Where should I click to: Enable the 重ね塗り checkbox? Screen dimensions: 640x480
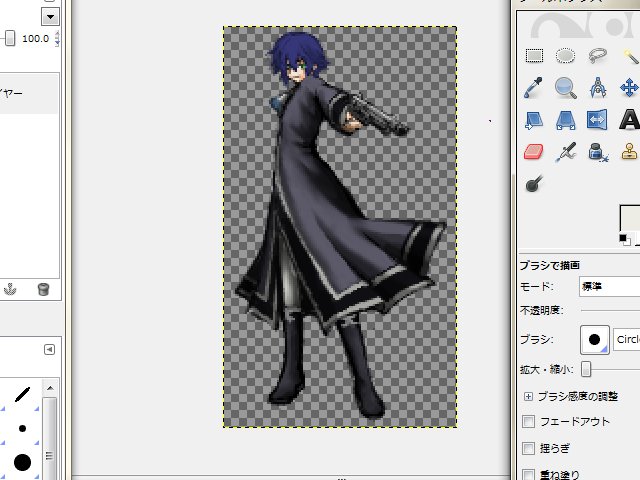[529, 474]
